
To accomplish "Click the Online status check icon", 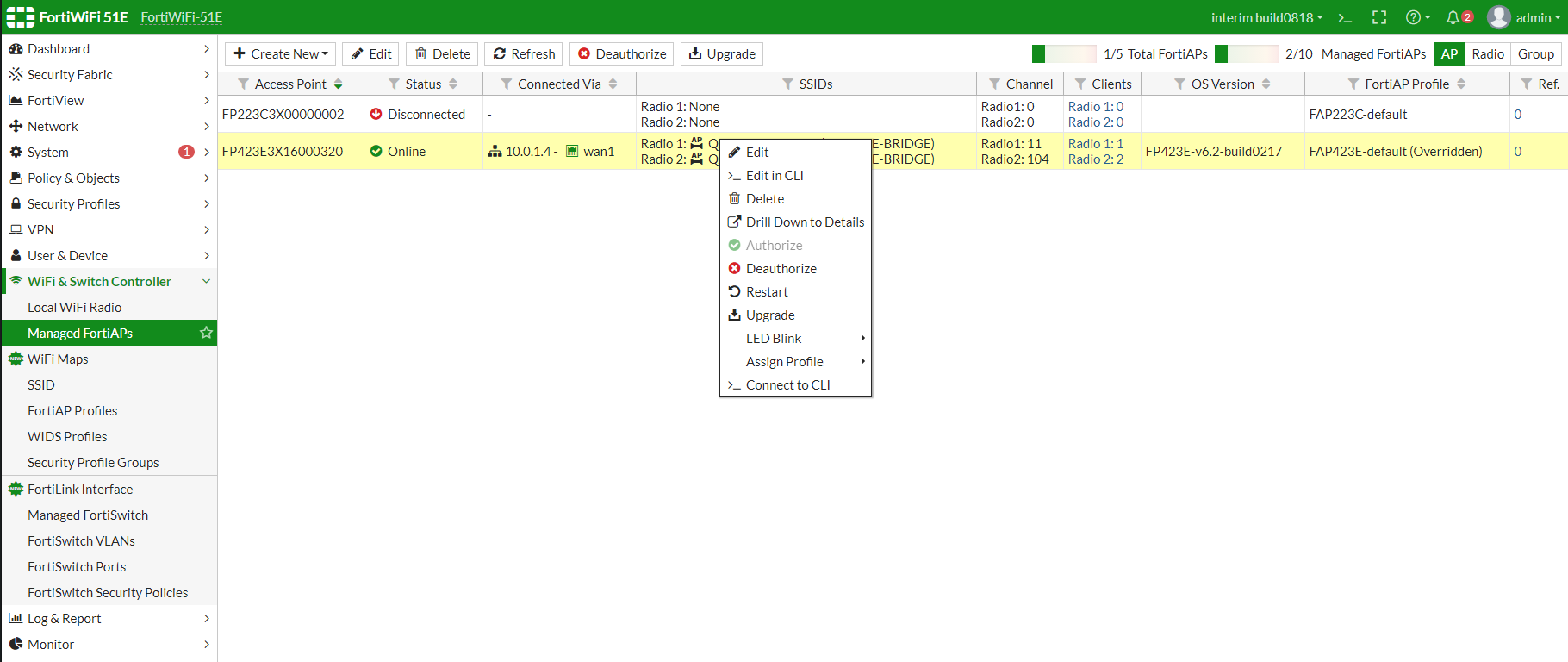I will coord(376,151).
